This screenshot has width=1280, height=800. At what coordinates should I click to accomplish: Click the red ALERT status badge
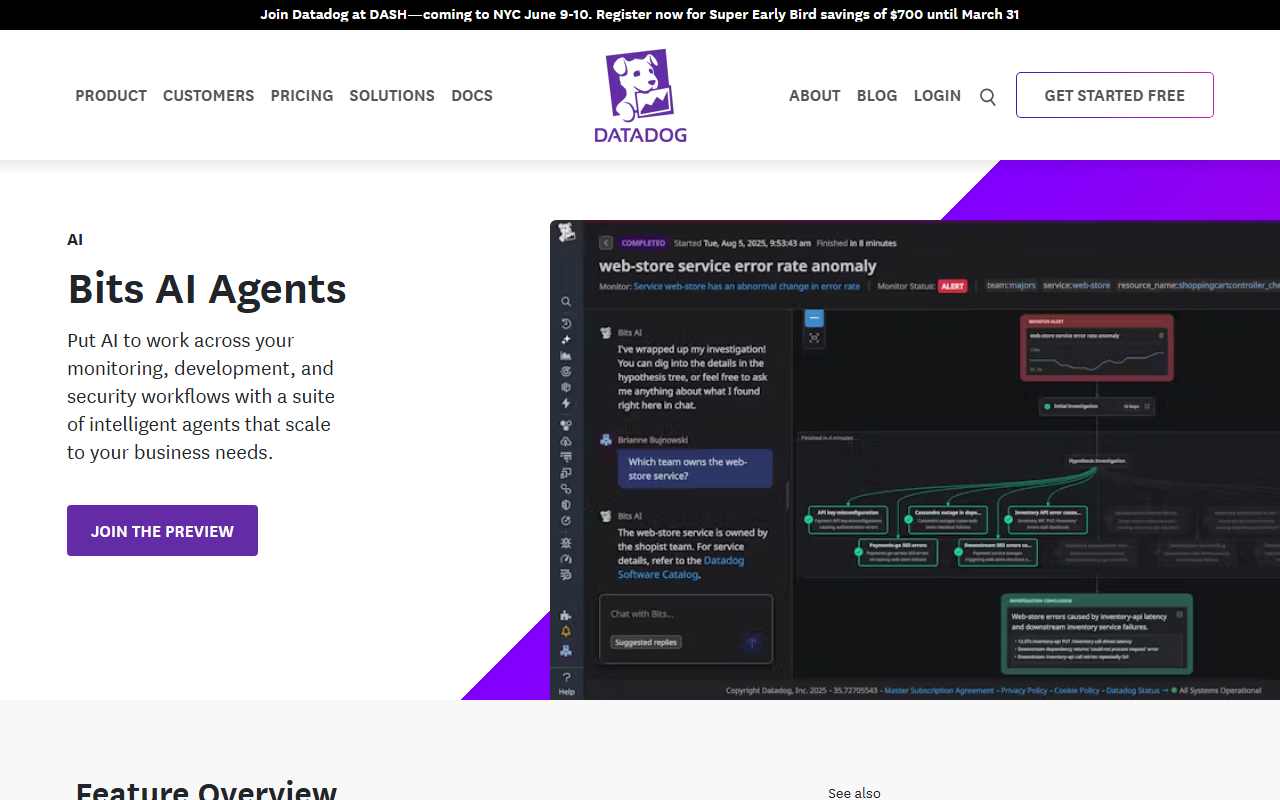952,286
